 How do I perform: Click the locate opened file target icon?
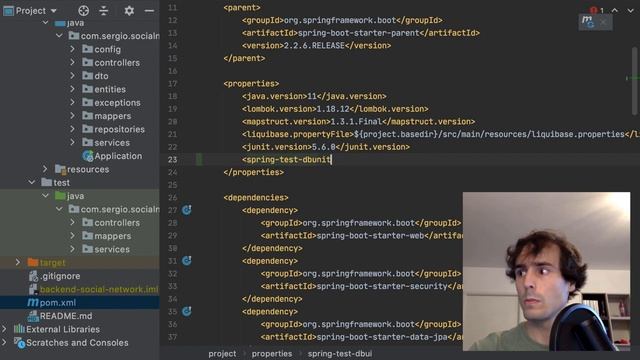click(83, 11)
